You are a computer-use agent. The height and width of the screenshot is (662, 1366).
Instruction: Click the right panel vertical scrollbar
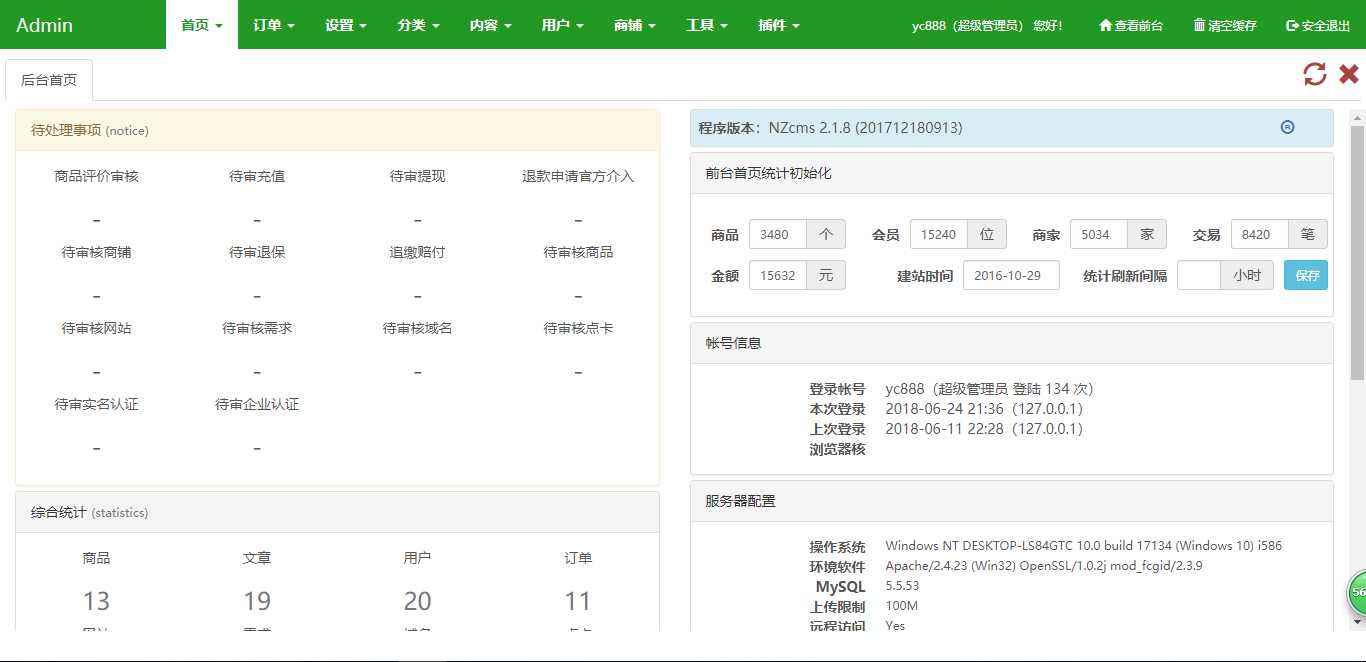coord(1357,252)
